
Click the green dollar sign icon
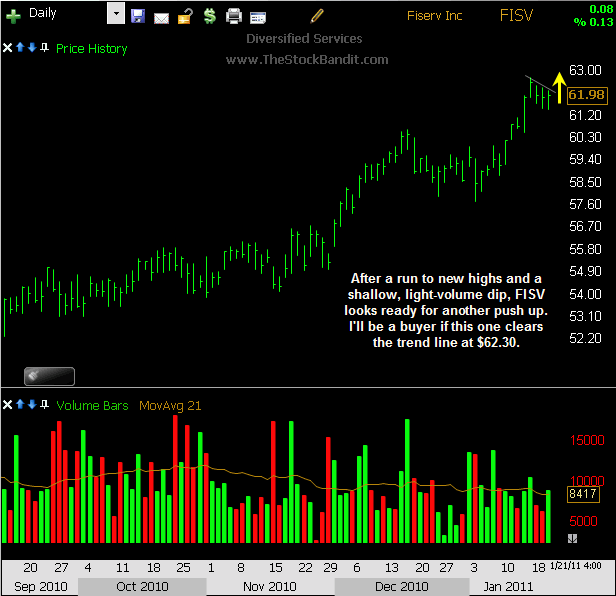coord(210,16)
